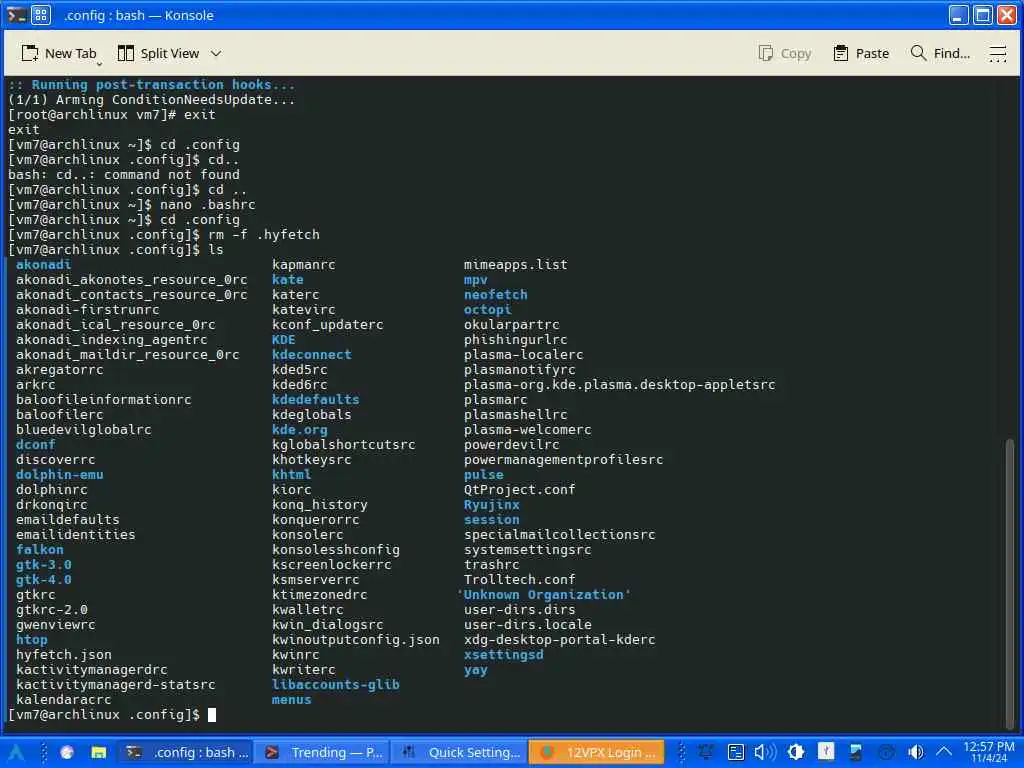Viewport: 1024px width, 768px height.
Task: Switch to the Trending taskbar window
Action: (x=323, y=752)
